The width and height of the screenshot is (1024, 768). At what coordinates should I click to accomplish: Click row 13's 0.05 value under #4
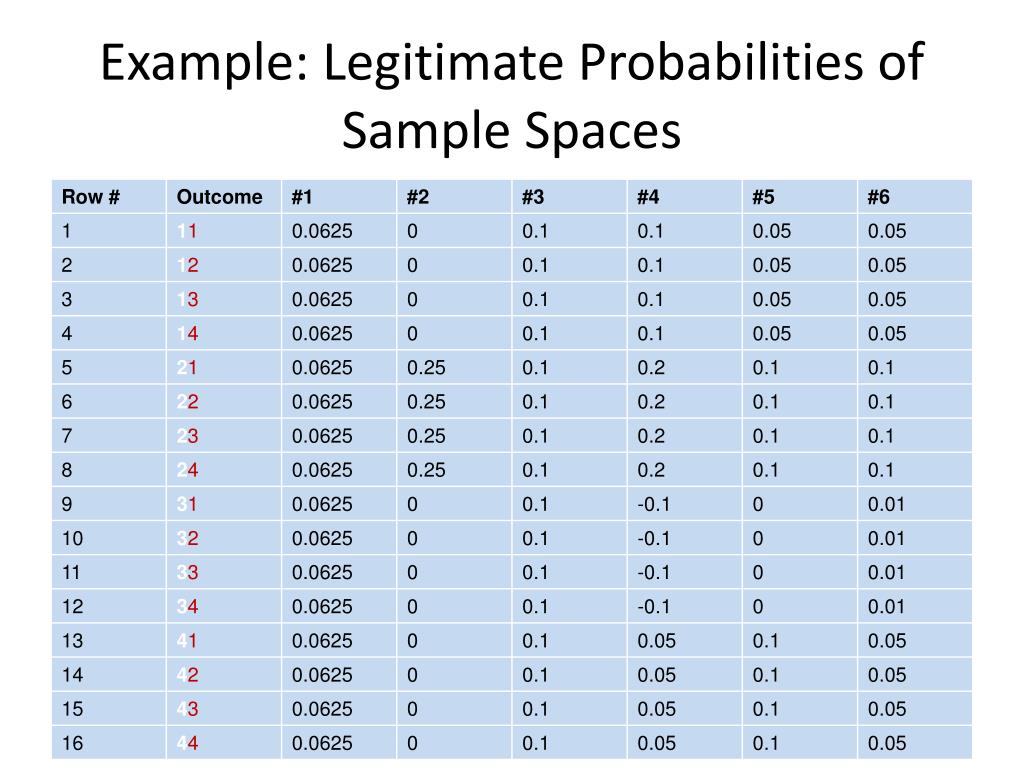coord(656,641)
